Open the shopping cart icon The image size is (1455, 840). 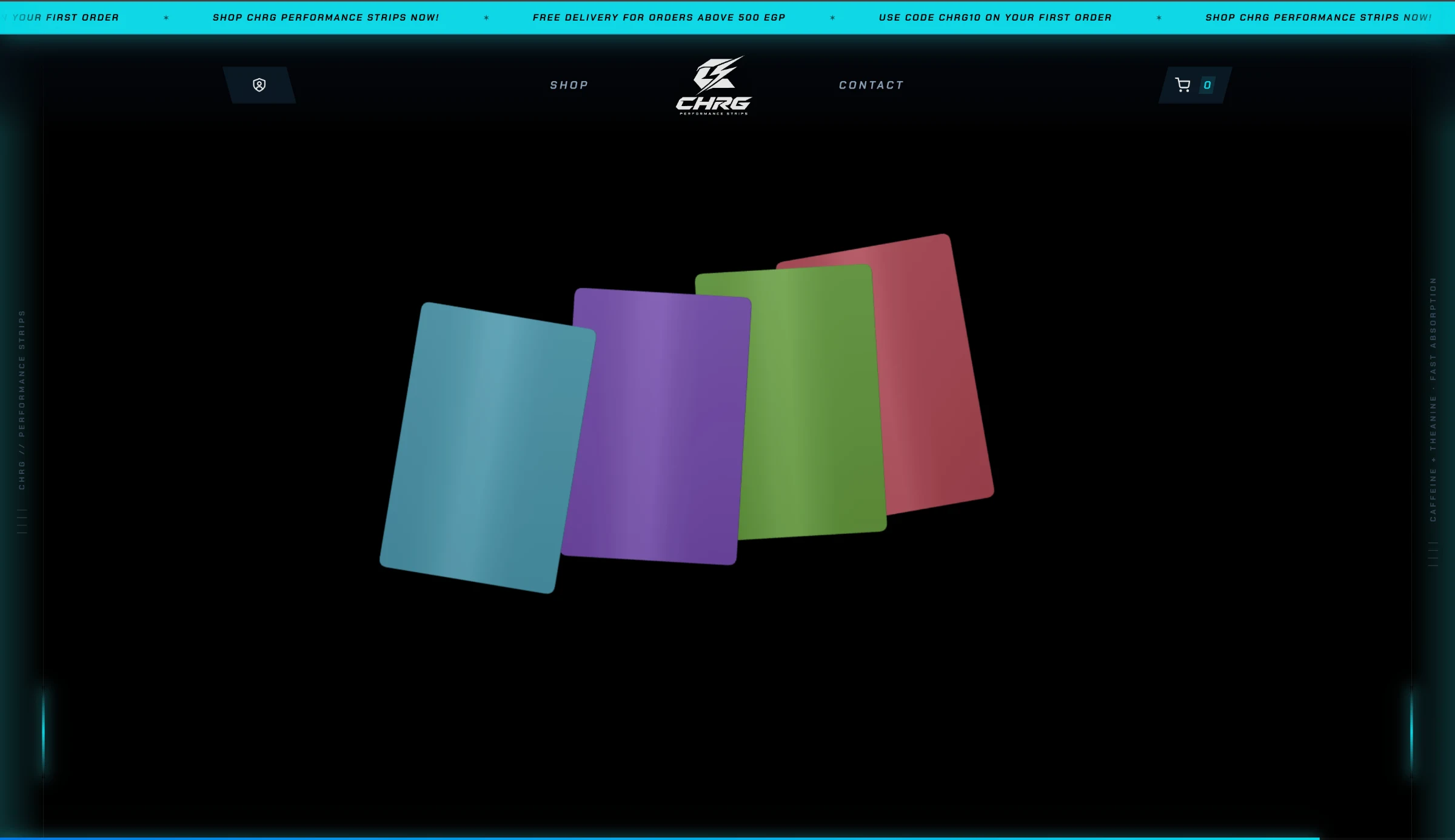coord(1182,85)
